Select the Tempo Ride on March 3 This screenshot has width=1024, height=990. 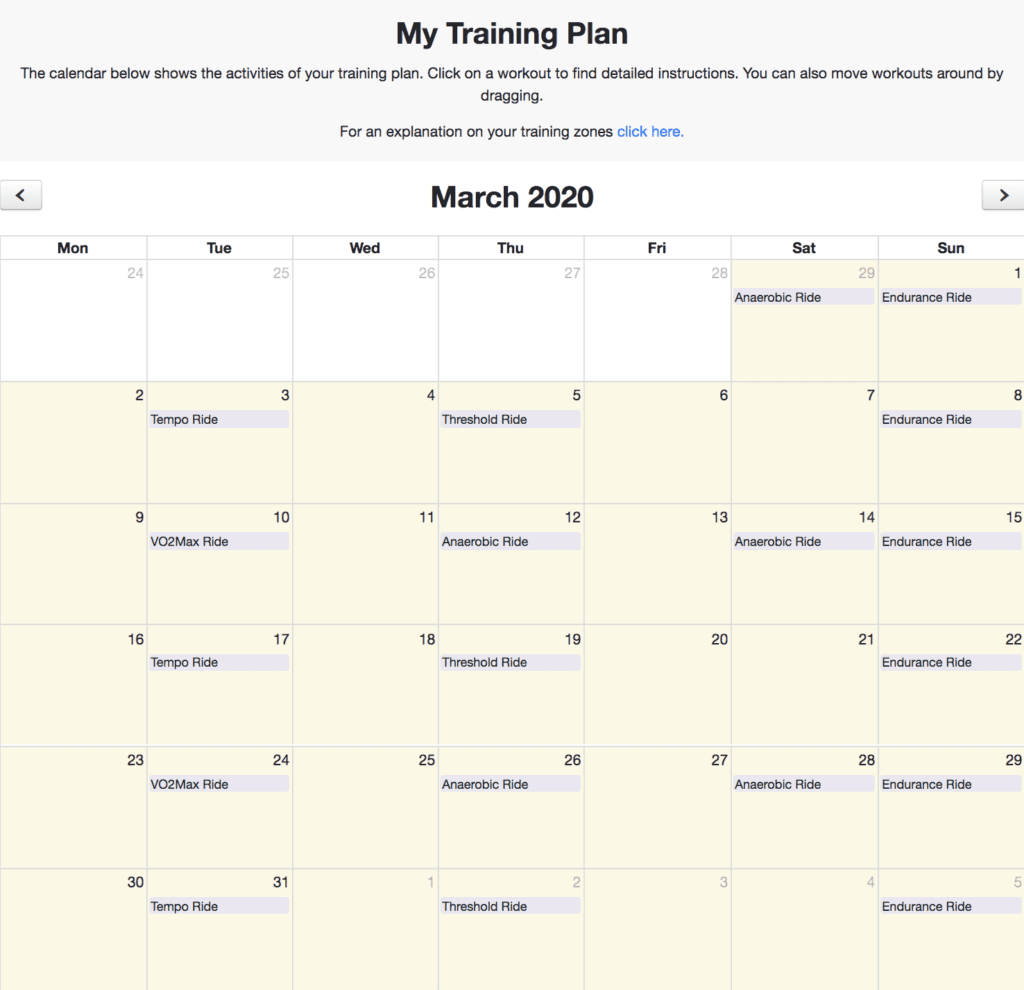point(219,419)
